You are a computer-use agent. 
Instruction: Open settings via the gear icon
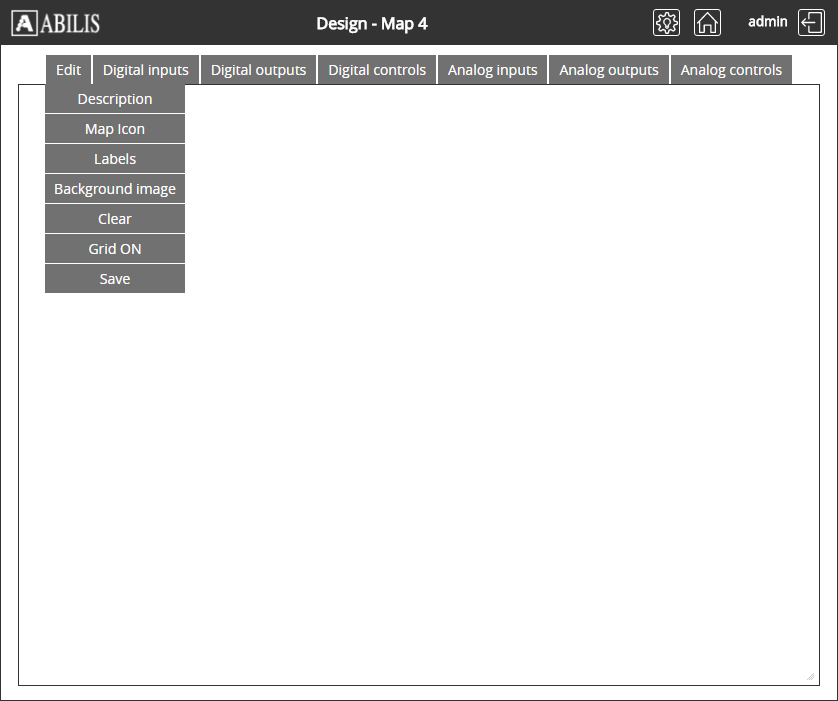coord(666,23)
